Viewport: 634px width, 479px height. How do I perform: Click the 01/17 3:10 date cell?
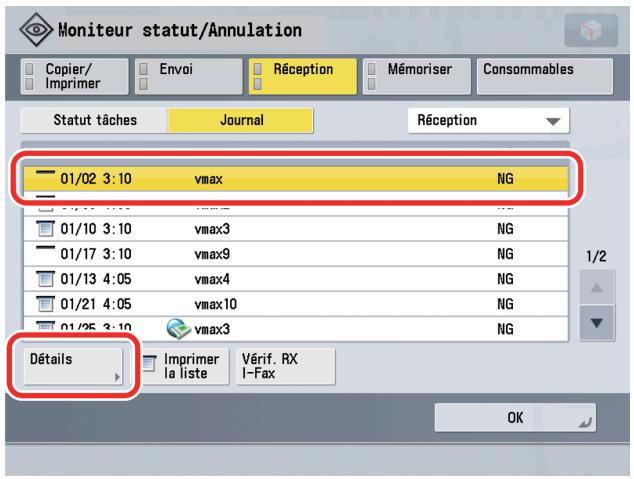pyautogui.click(x=96, y=254)
